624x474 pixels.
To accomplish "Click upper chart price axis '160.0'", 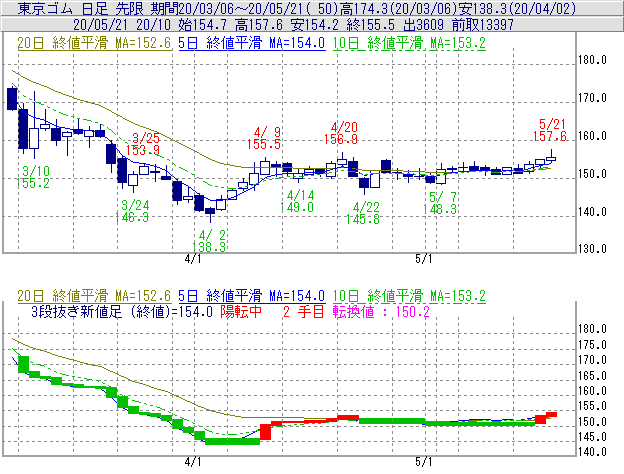I will 592,136.
